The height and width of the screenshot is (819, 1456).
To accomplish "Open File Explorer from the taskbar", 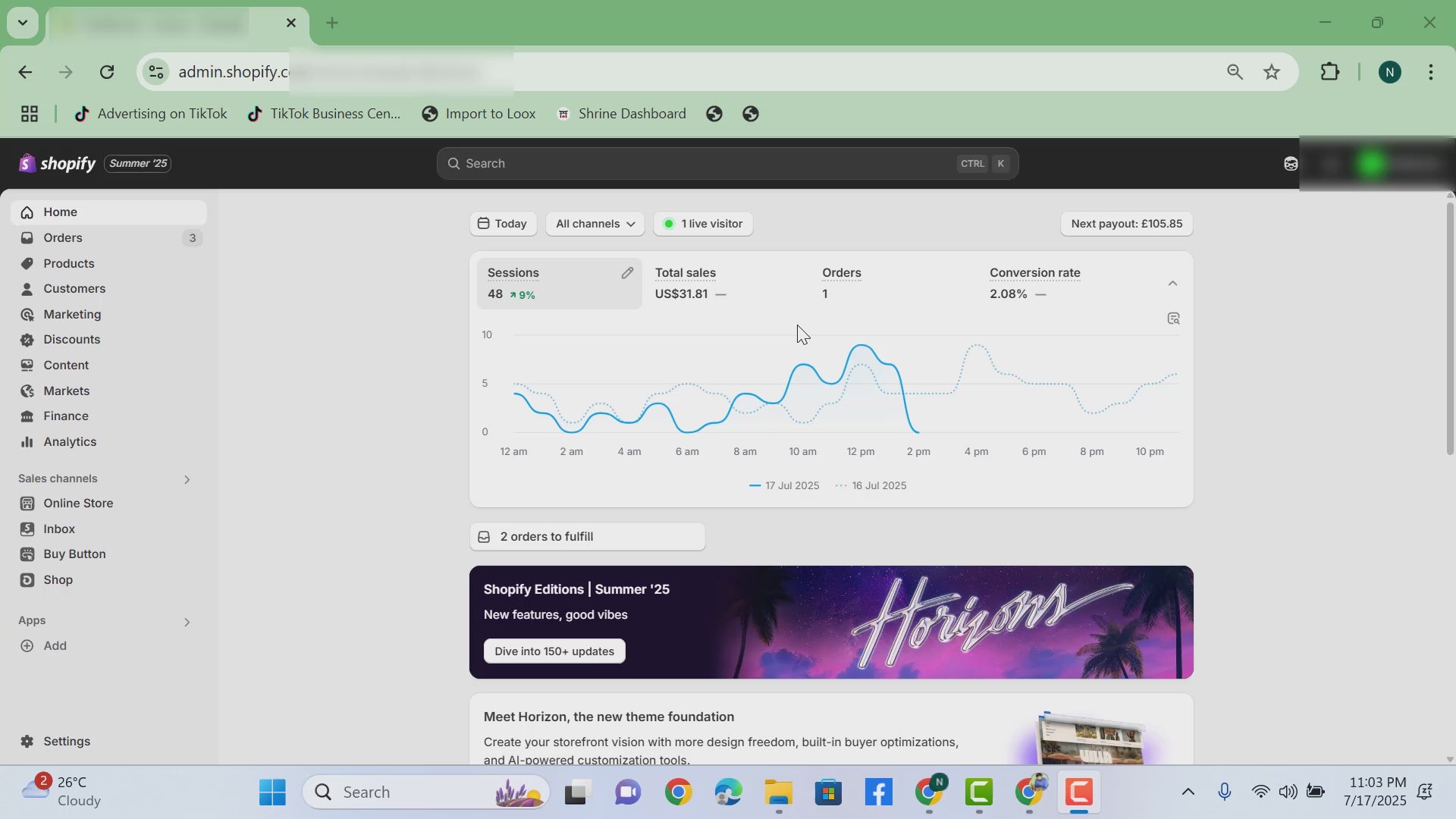I will tap(778, 792).
